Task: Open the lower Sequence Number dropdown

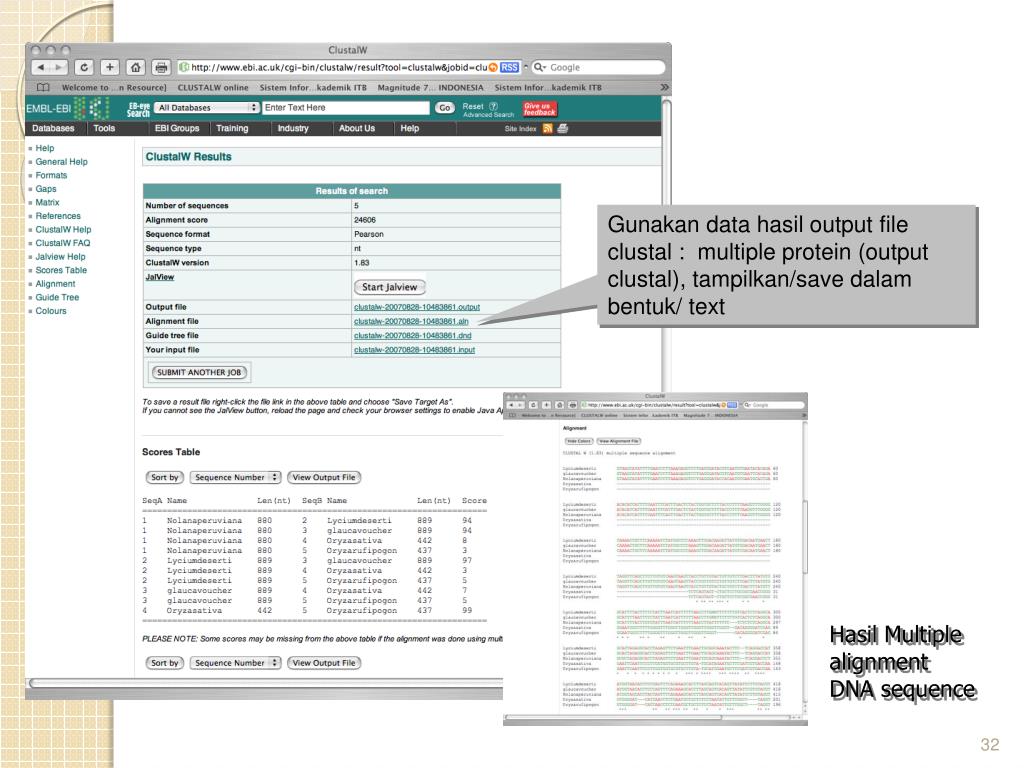Action: pyautogui.click(x=235, y=663)
